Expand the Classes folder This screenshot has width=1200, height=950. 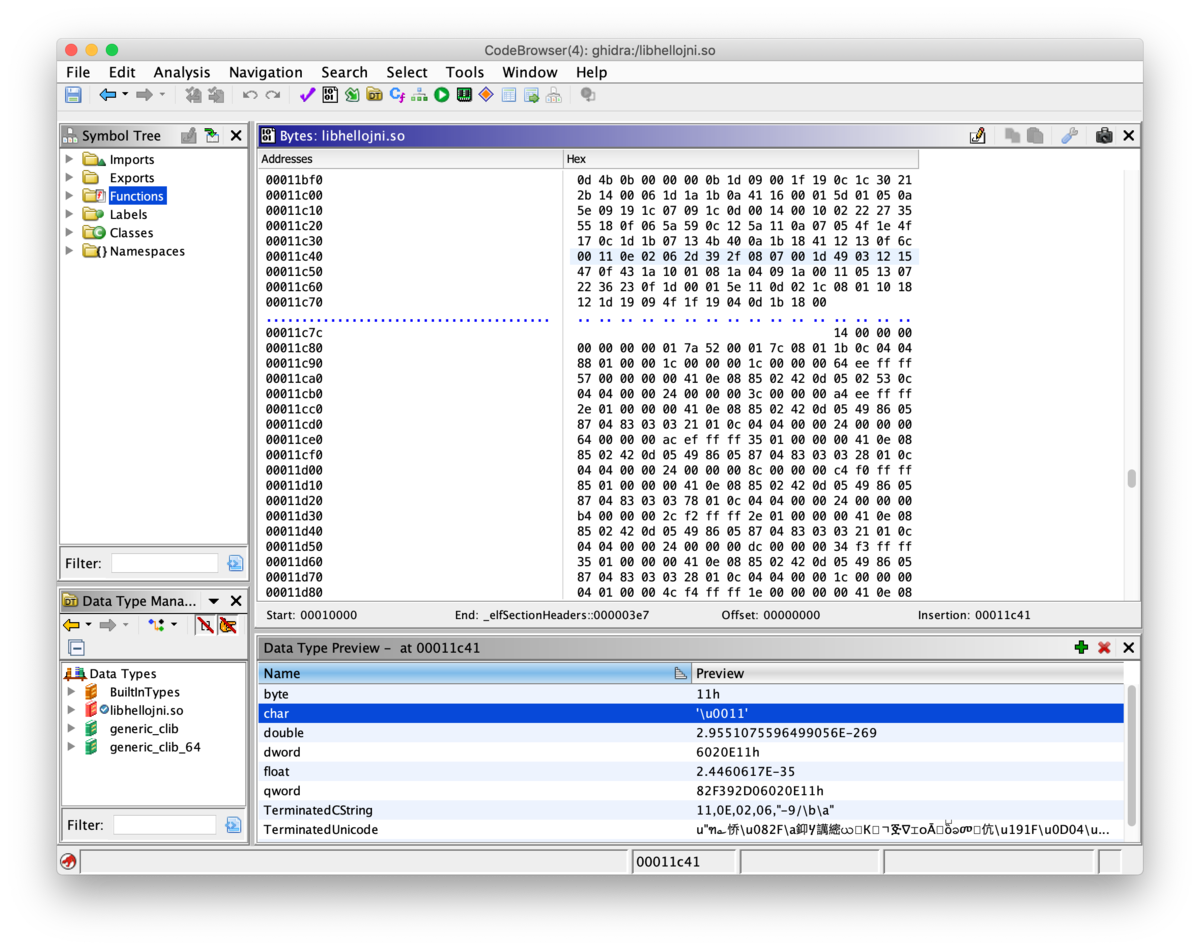[69, 232]
